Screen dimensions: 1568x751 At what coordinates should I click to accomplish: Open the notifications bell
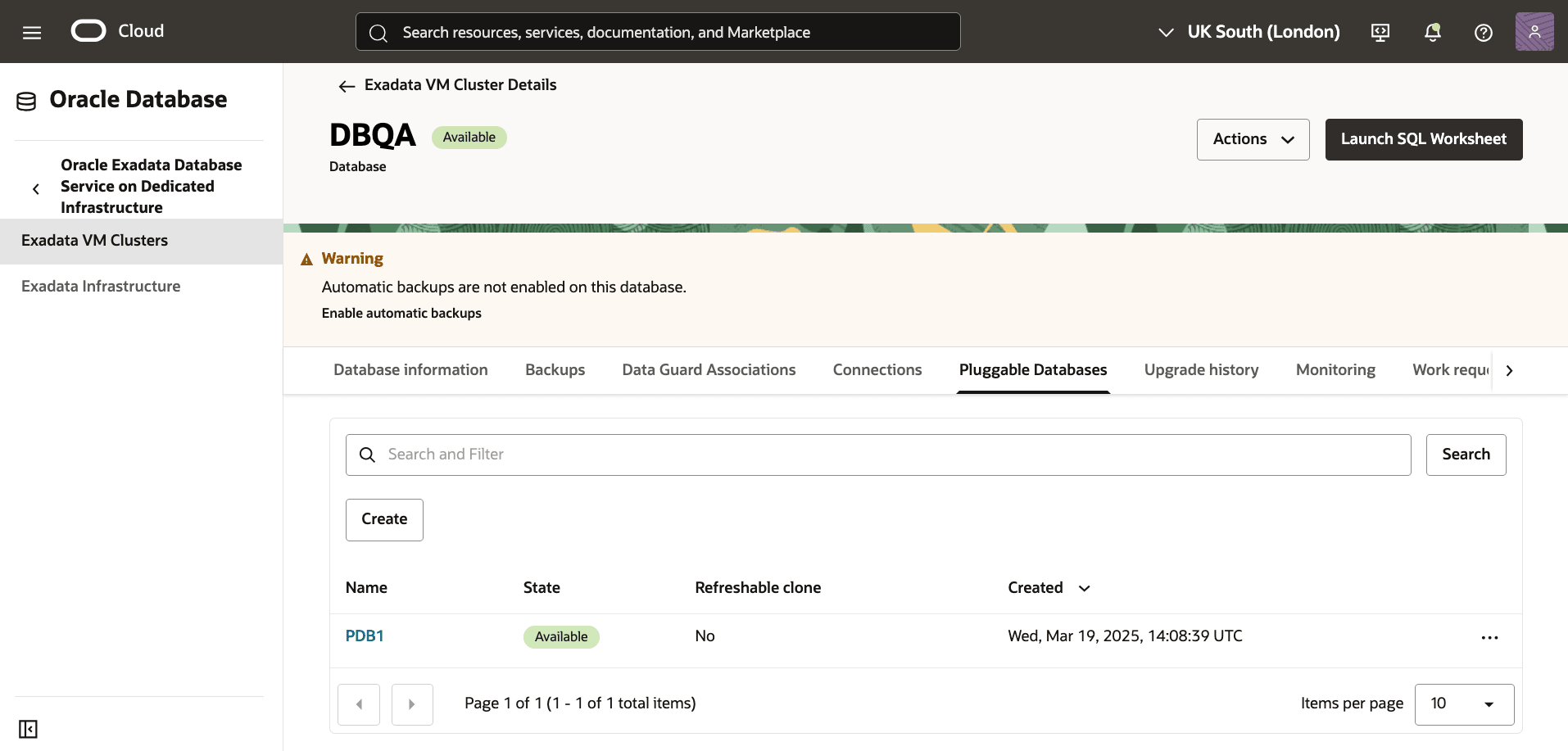(1432, 32)
